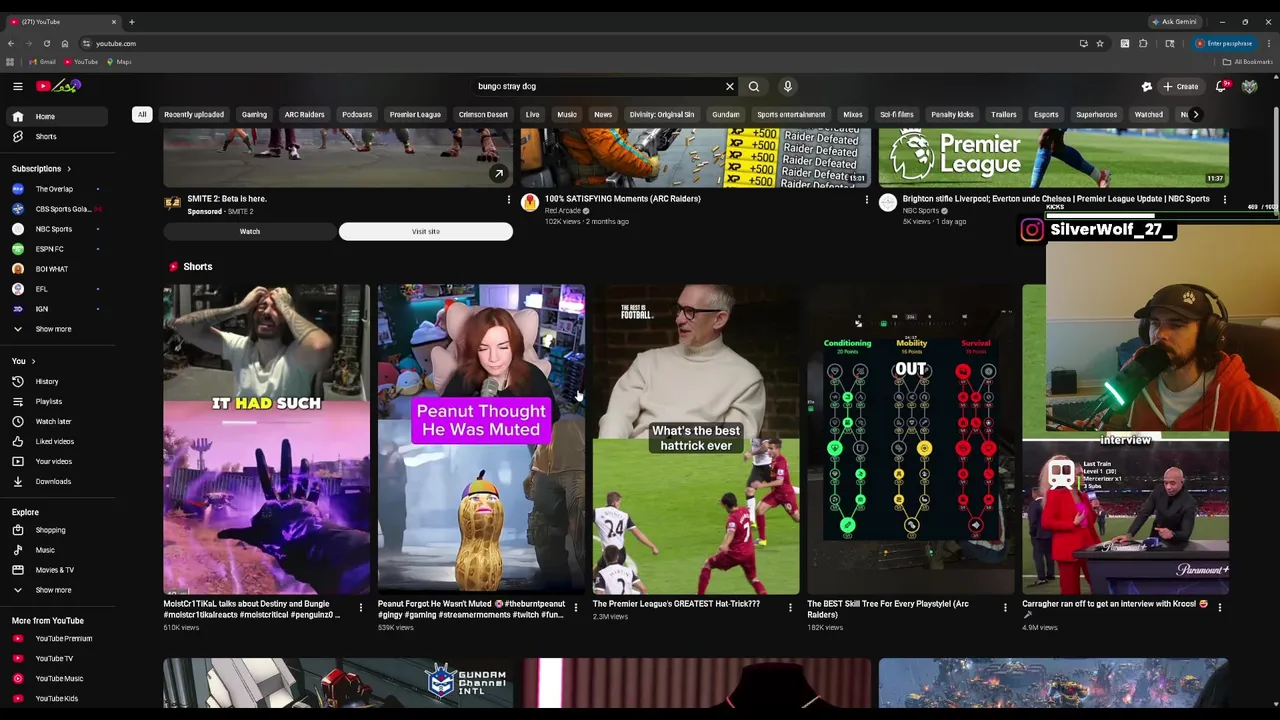1280x720 pixels.
Task: Open the Skill Tree short thumbnail
Action: click(911, 439)
